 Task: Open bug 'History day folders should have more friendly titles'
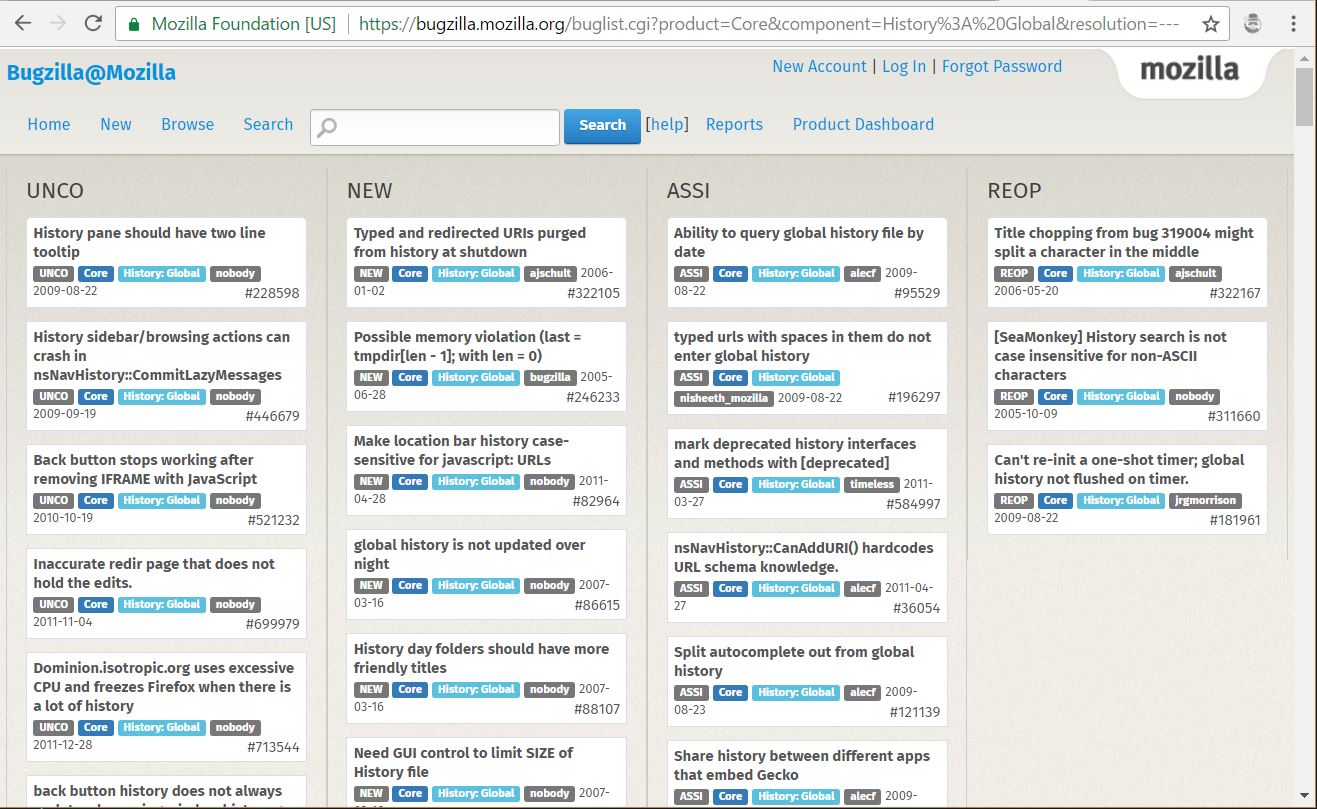pos(481,658)
